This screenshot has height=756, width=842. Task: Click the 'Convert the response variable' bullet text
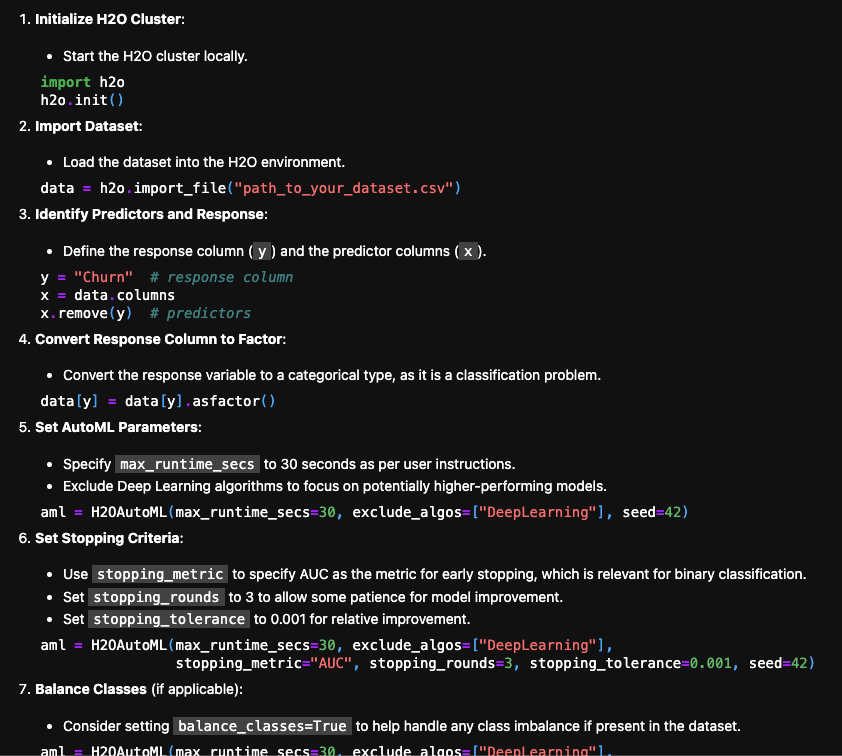click(332, 375)
